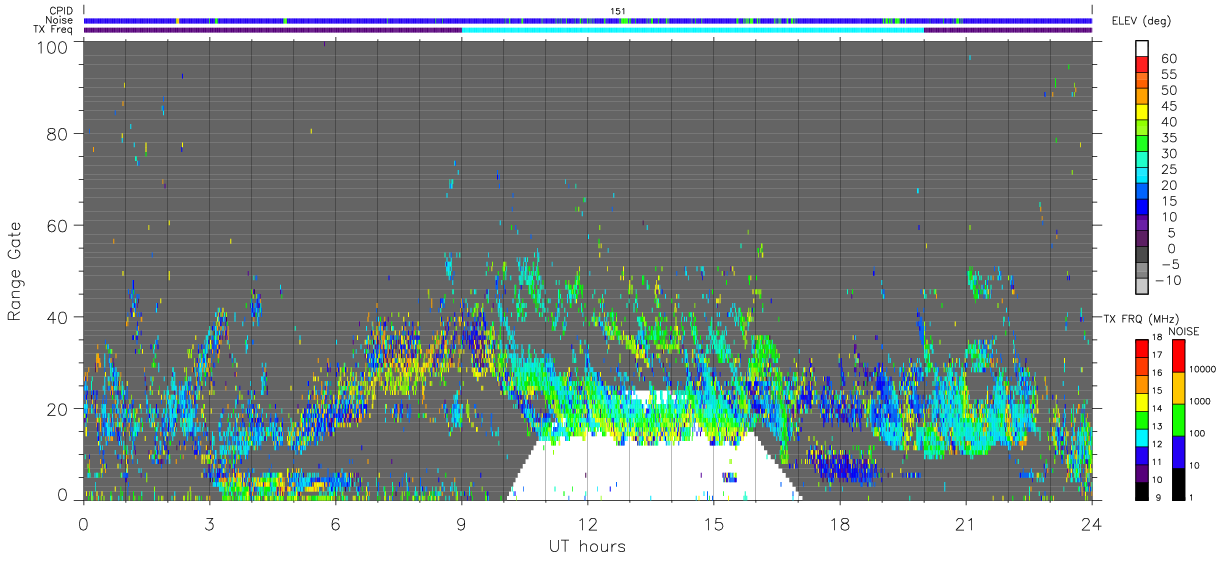Click the x-axis tick label 18
The width and height of the screenshot is (1228, 567).
(840, 523)
